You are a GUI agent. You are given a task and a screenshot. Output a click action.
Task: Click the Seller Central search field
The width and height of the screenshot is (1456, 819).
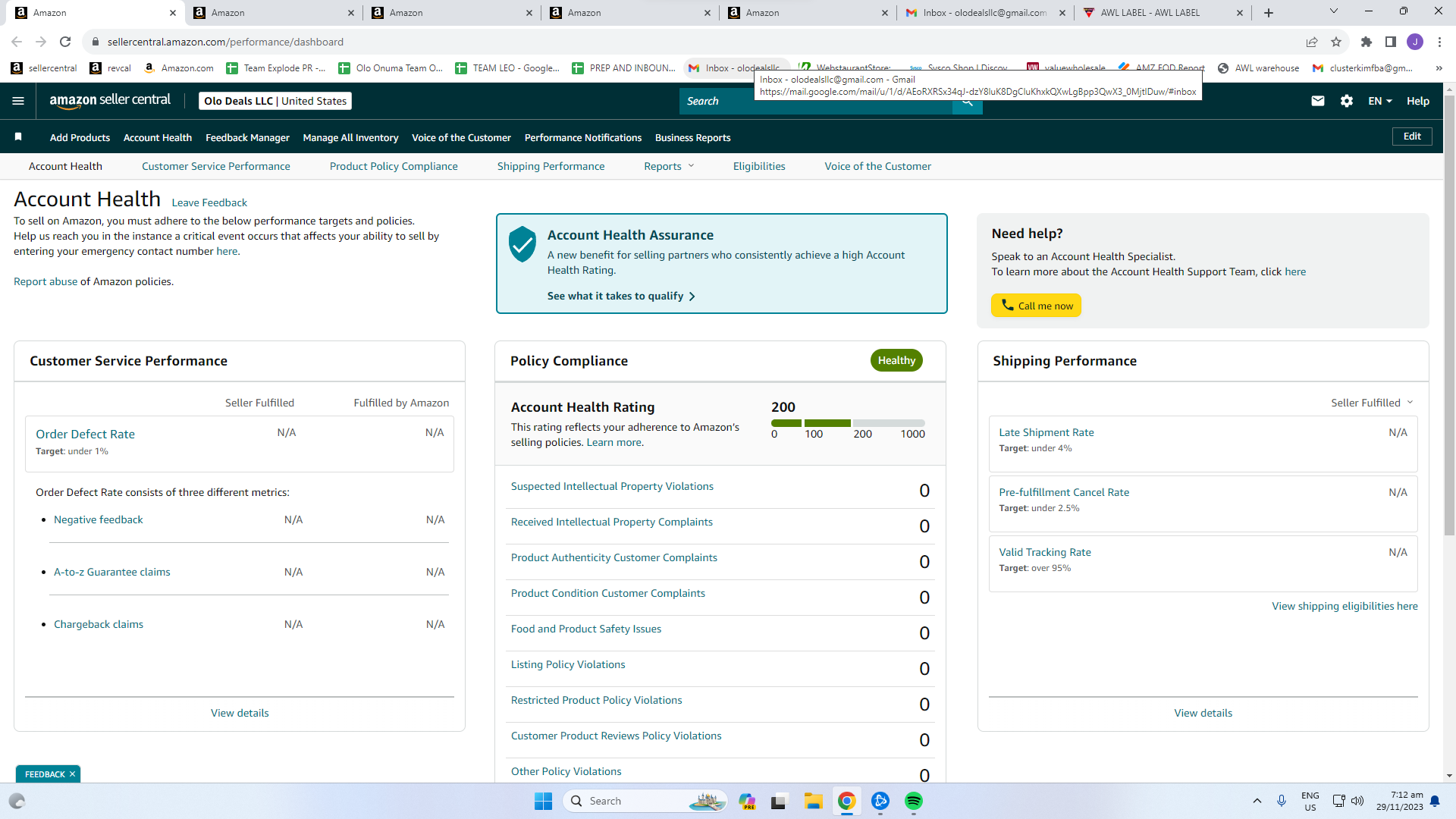(815, 102)
